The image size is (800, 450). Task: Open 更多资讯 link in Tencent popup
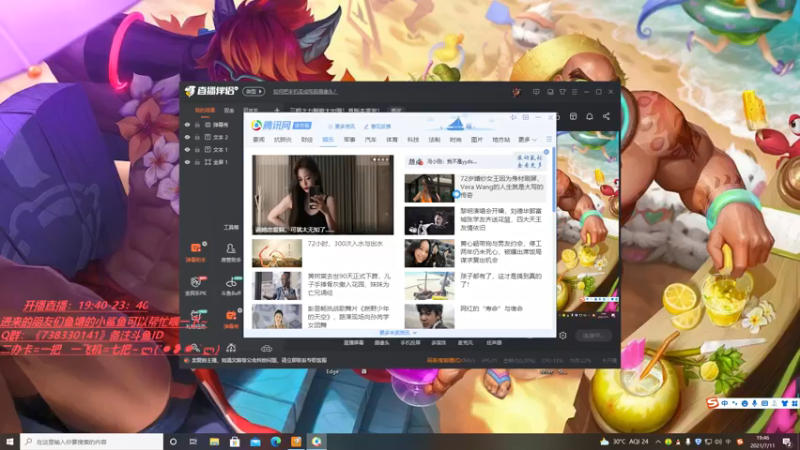click(342, 126)
